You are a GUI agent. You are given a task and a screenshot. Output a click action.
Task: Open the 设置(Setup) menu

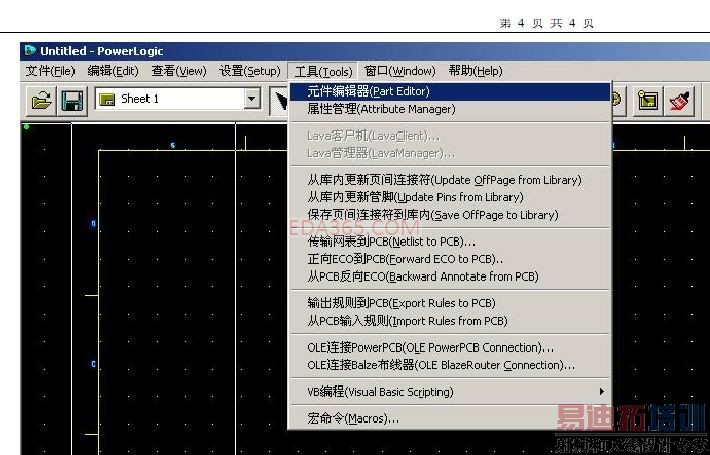pos(249,71)
